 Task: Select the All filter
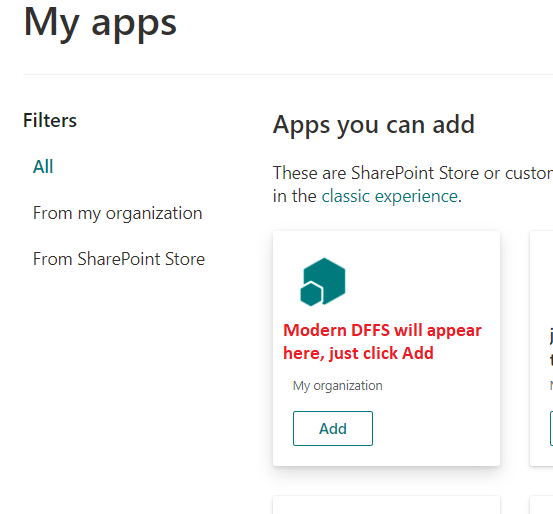(x=43, y=167)
